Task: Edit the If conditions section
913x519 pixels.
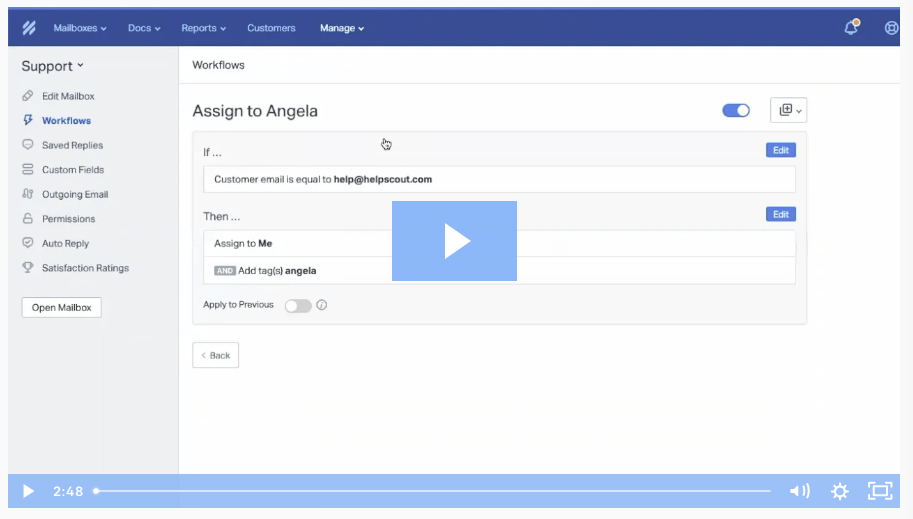Action: click(x=780, y=150)
